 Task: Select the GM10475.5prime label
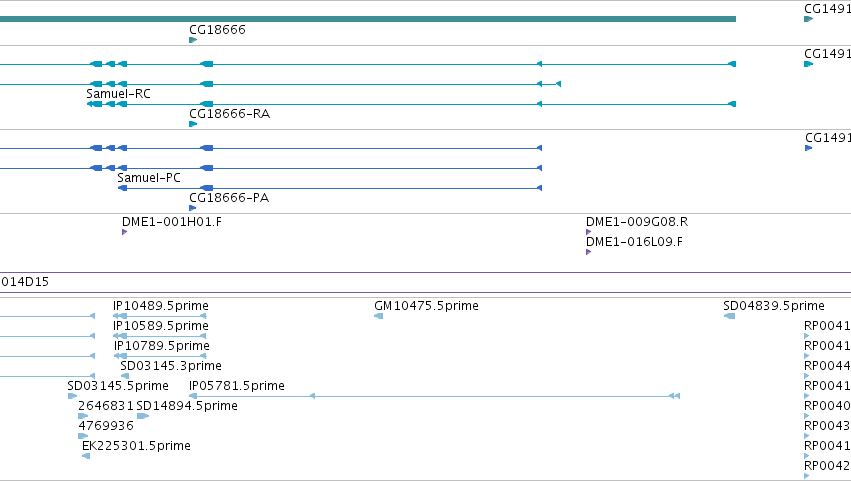pos(426,306)
